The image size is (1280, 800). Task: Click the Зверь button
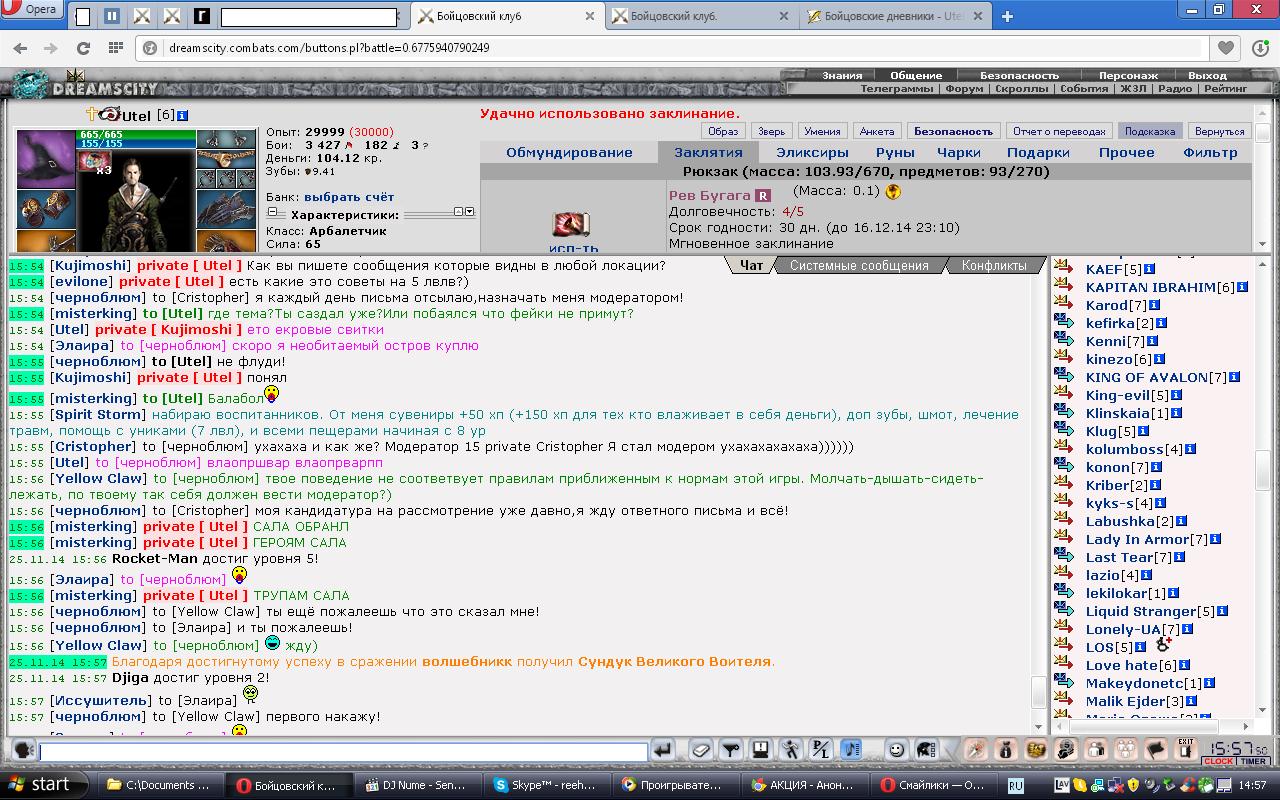click(x=771, y=131)
